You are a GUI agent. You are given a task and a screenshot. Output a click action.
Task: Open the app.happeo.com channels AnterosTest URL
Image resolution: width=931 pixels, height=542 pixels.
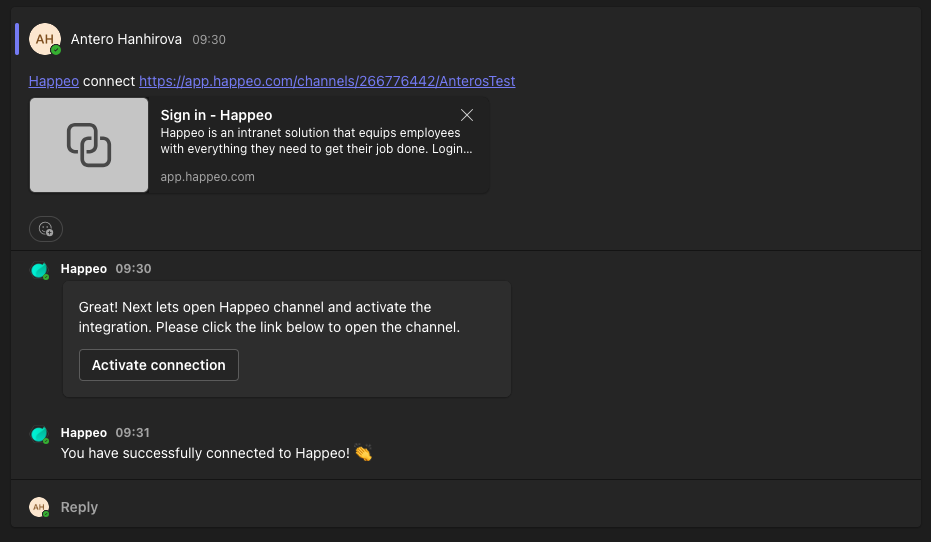click(327, 81)
